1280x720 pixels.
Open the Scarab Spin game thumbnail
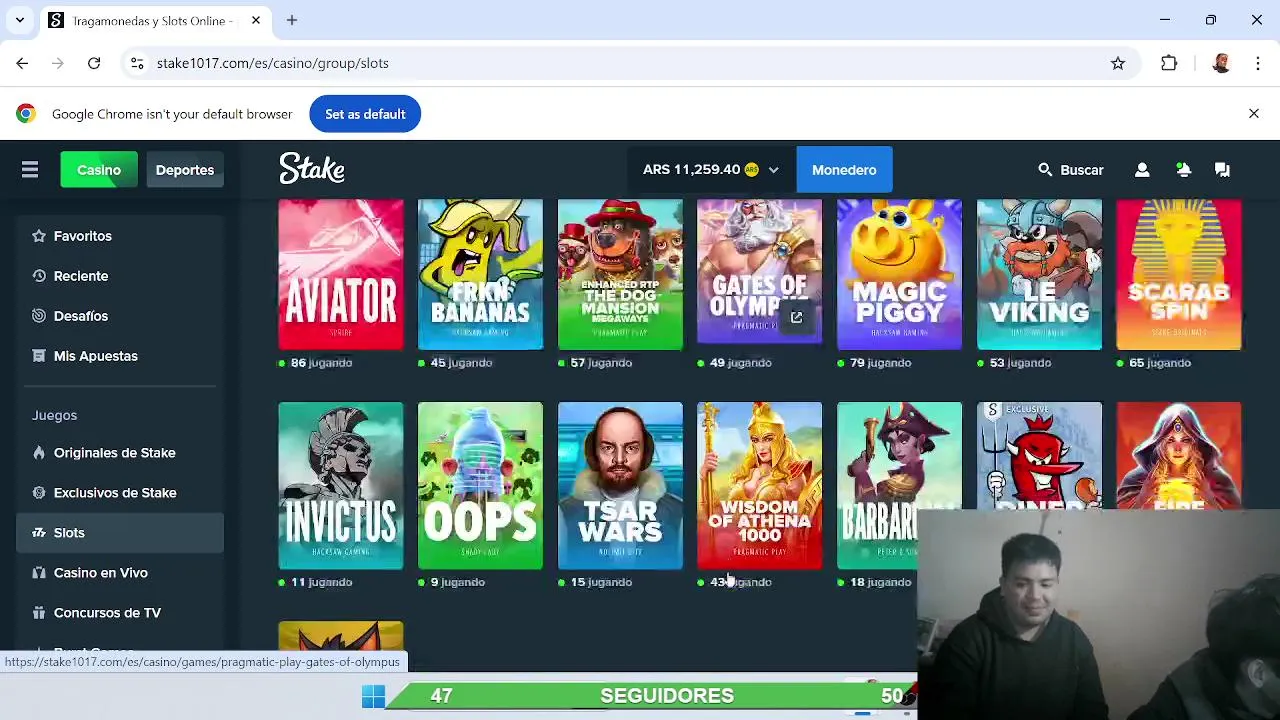(x=1179, y=275)
